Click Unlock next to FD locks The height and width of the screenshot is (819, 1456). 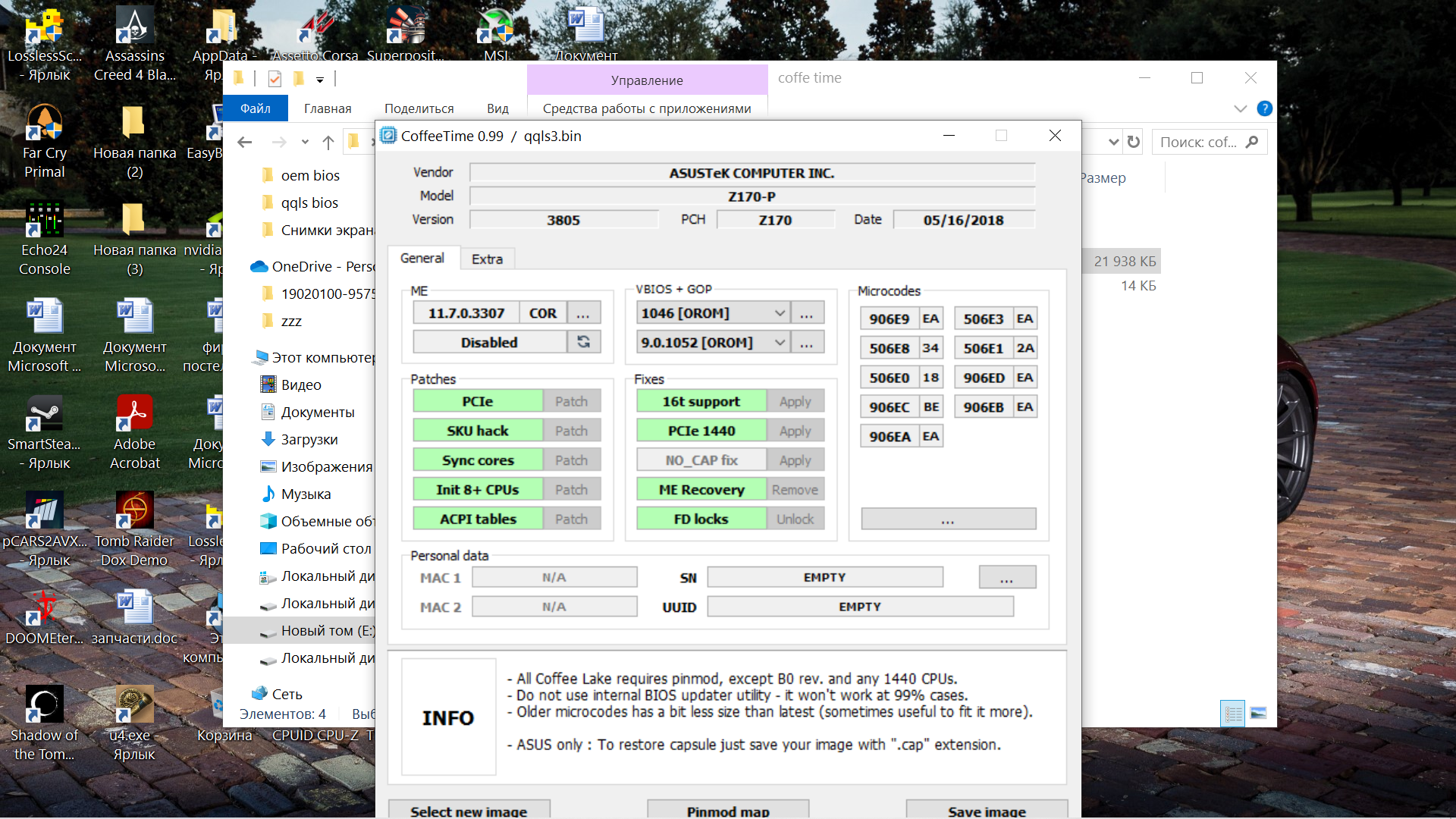point(795,519)
